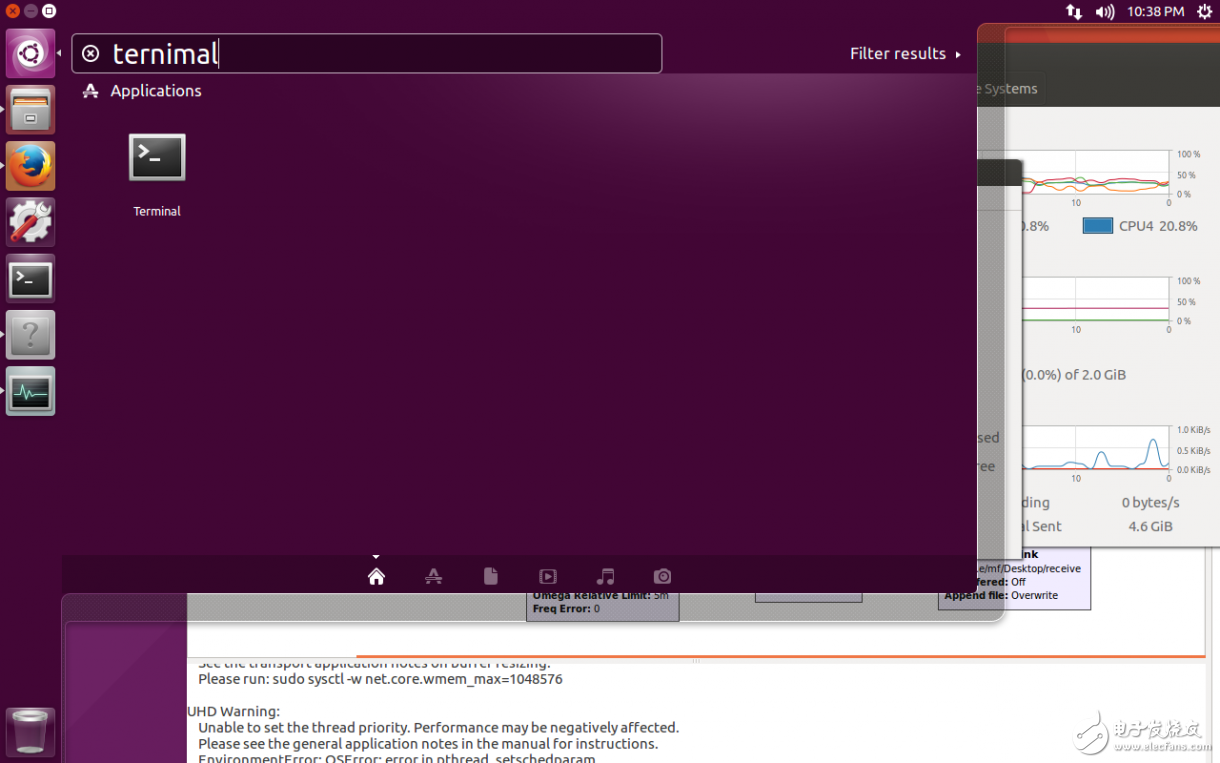Expand the Filter results panel
Viewport: 1220px width, 763px height.
point(904,54)
